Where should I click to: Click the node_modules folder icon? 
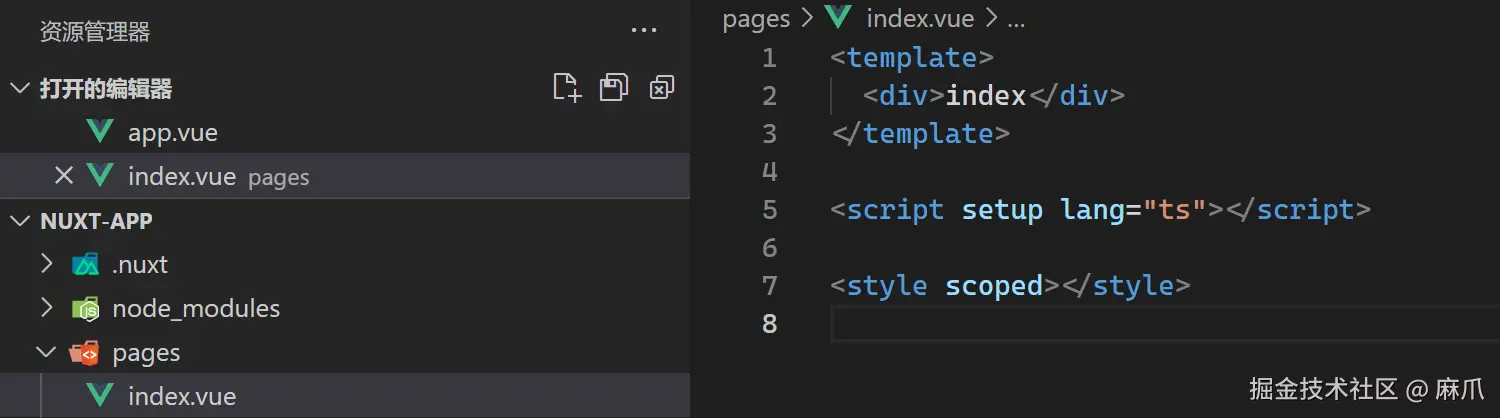tap(86, 308)
